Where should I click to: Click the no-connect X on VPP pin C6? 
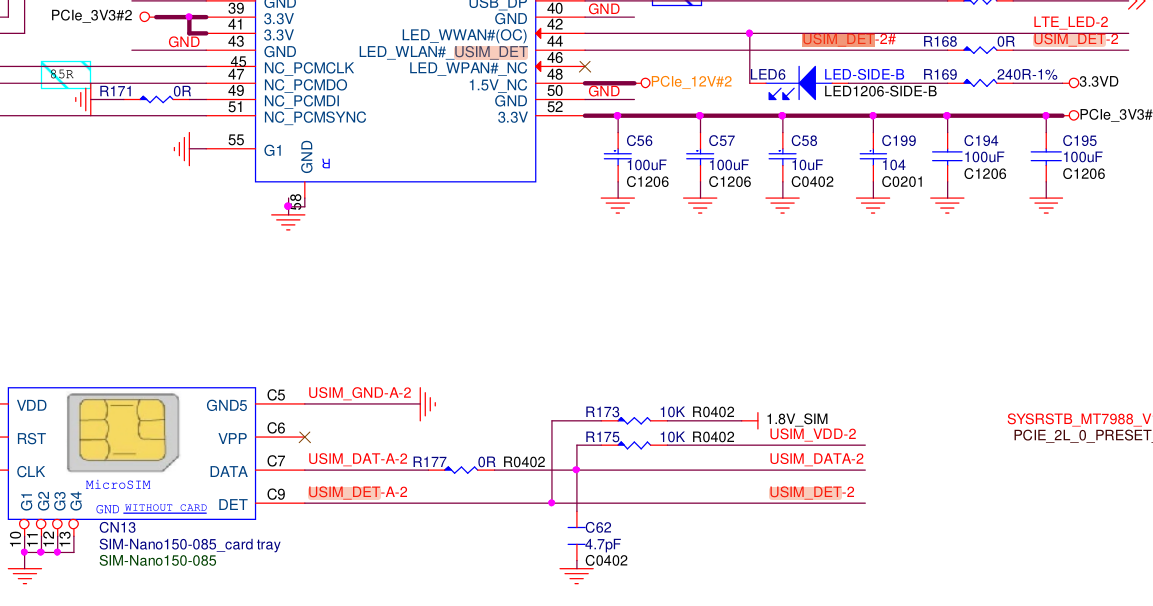pyautogui.click(x=306, y=437)
